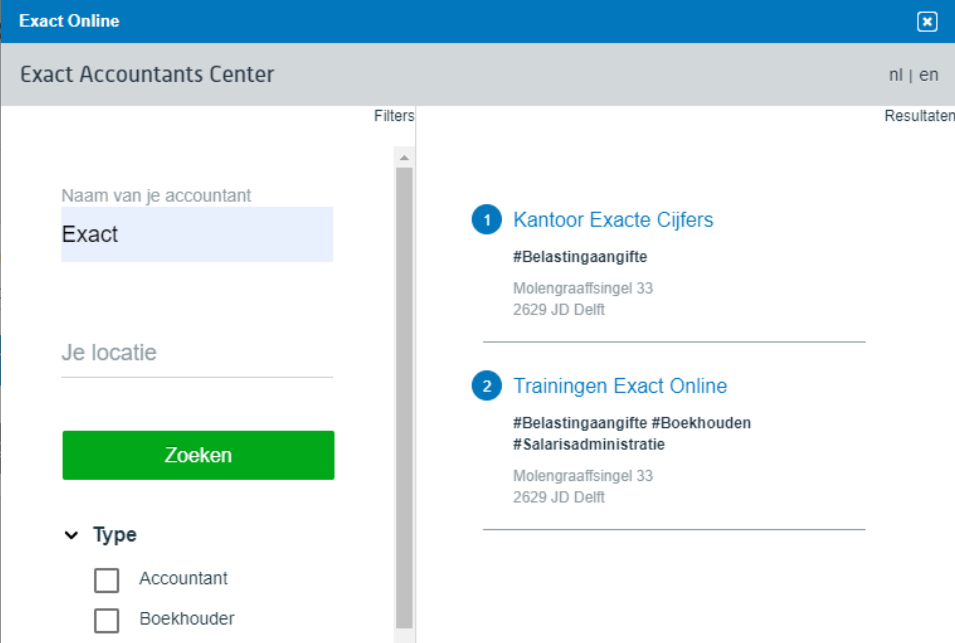Click the #Boekhouden hashtag

click(701, 423)
